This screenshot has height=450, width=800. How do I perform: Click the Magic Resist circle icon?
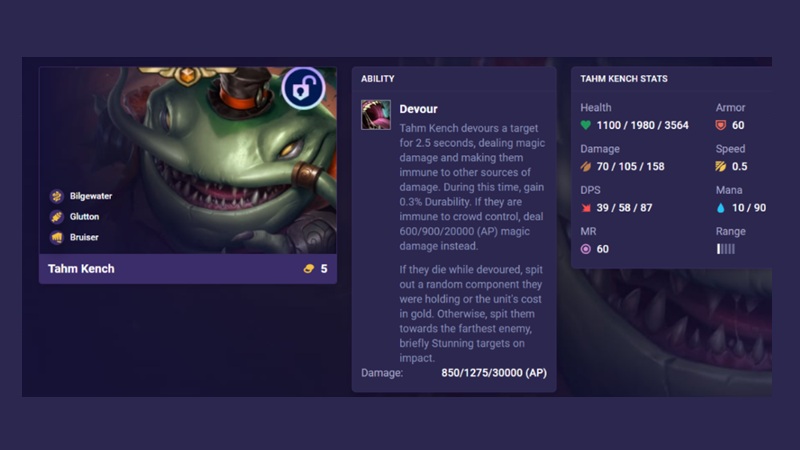click(586, 249)
